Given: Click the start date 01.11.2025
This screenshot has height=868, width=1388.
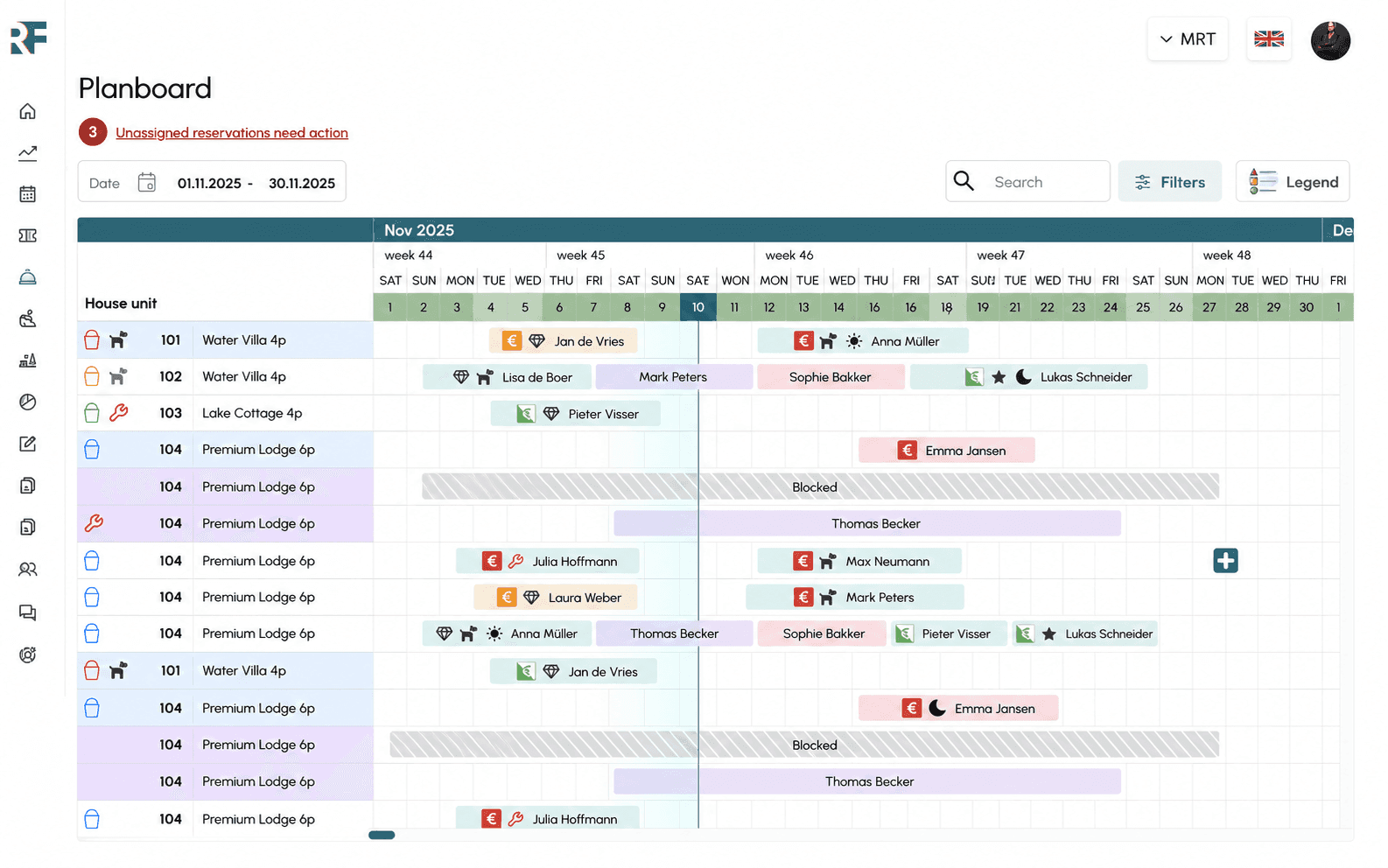Looking at the screenshot, I should click(209, 183).
